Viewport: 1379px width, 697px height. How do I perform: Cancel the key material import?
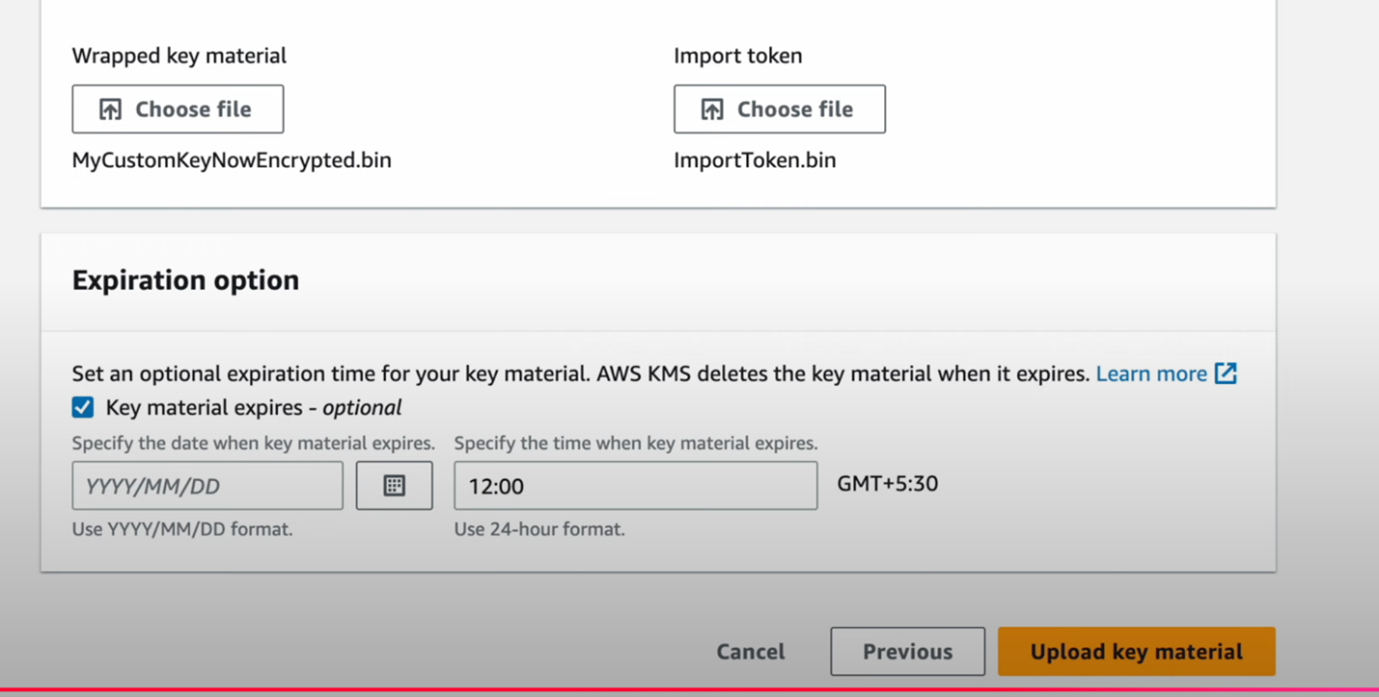click(x=750, y=652)
